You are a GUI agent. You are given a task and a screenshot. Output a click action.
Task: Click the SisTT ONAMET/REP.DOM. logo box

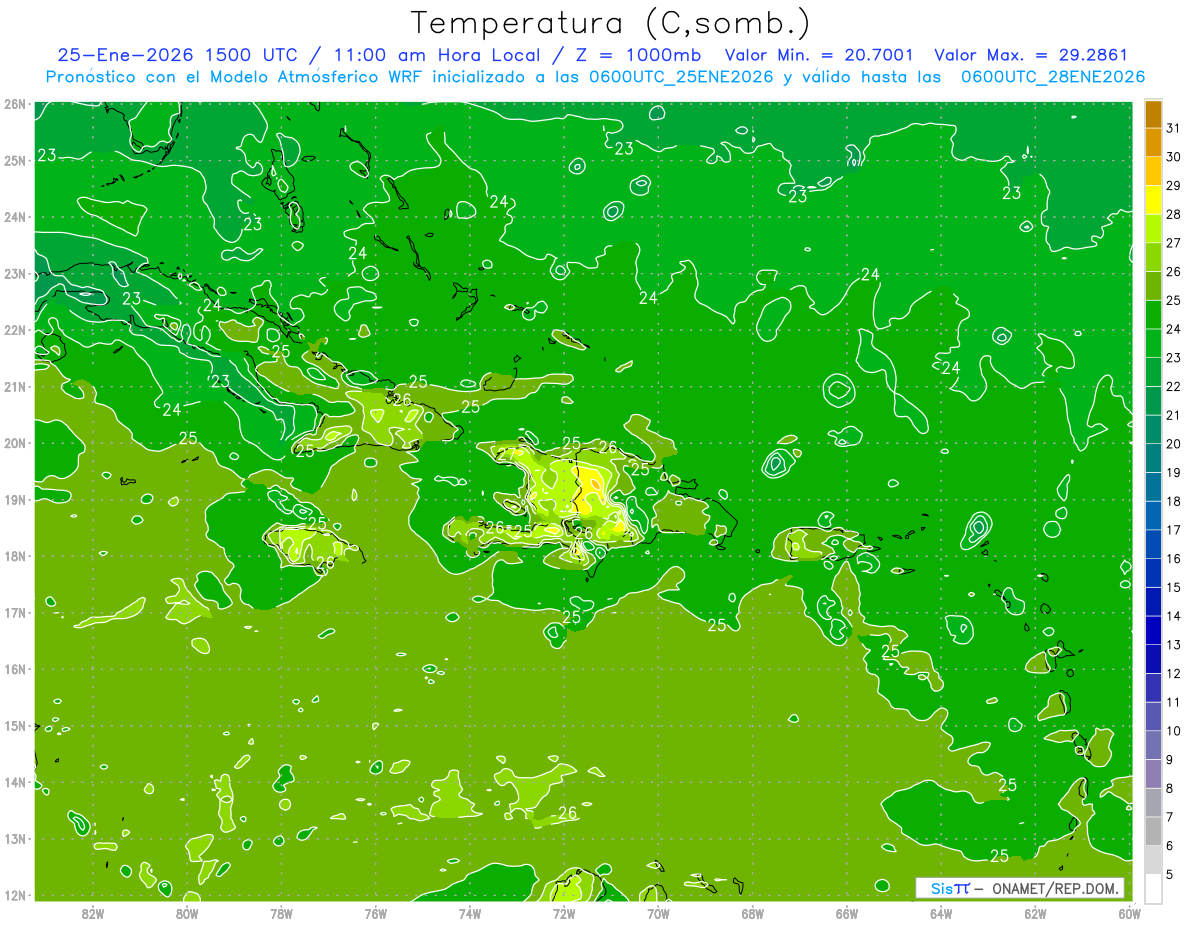(x=1020, y=888)
